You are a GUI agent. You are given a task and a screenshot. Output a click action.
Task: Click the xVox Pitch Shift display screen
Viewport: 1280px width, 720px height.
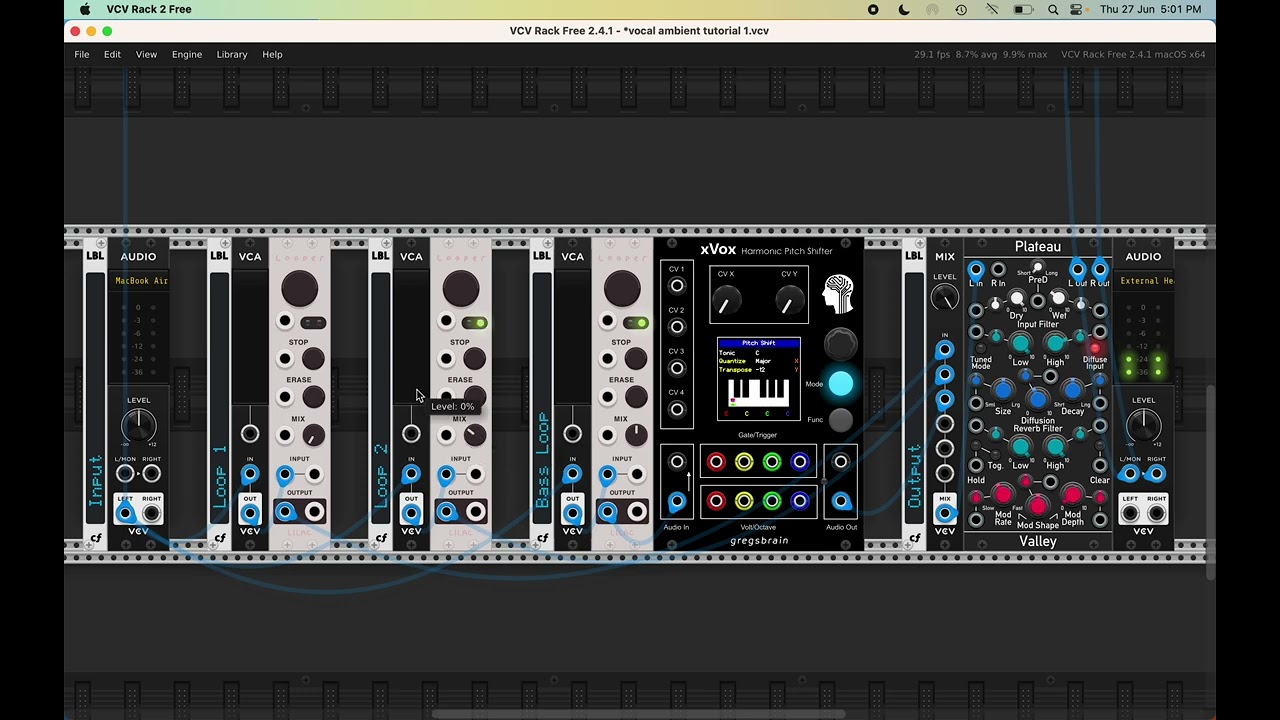pyautogui.click(x=758, y=379)
